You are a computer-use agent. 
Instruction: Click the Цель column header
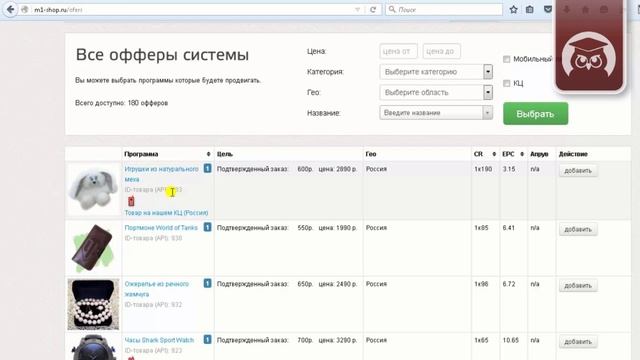[225, 154]
